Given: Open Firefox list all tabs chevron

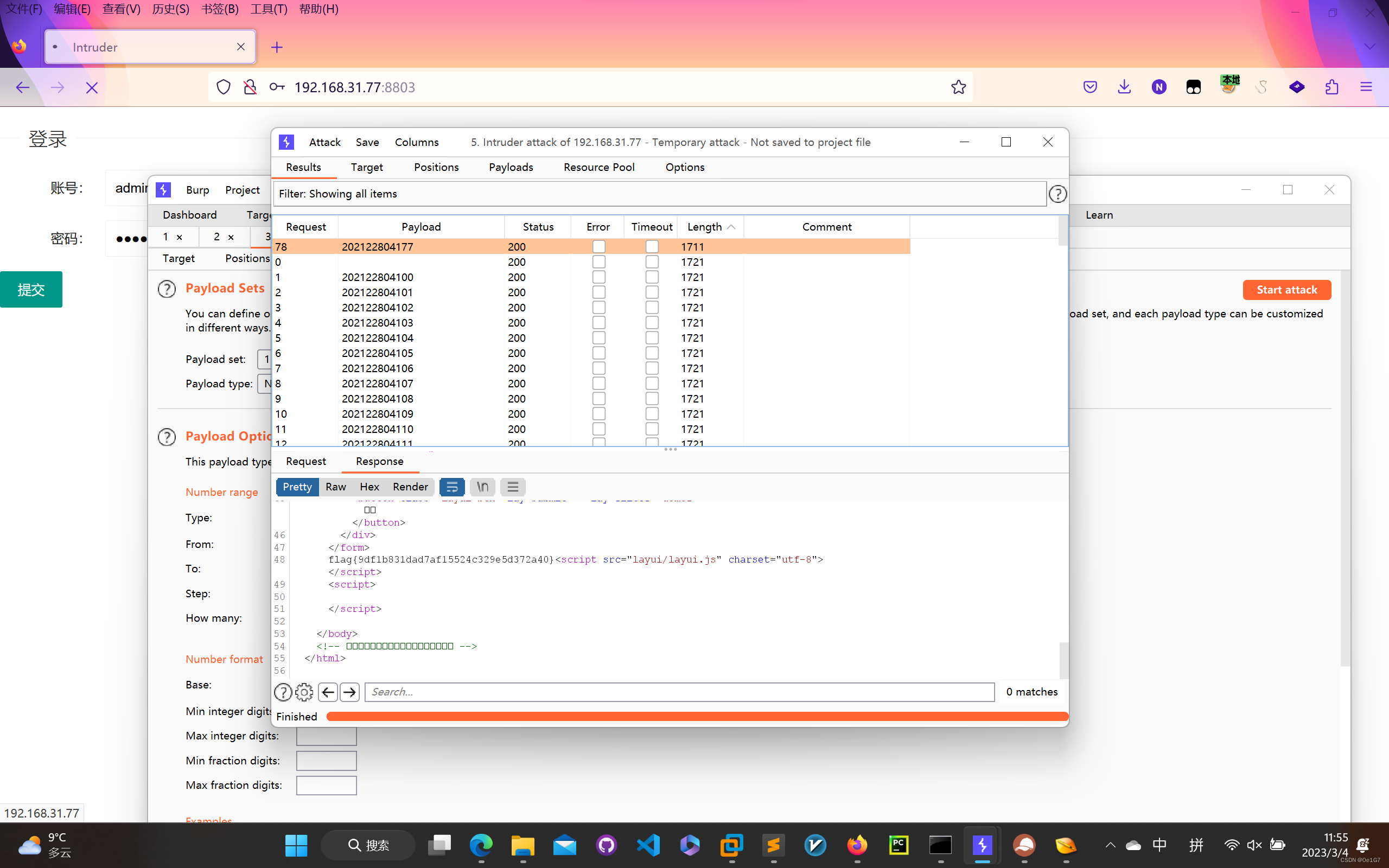Looking at the screenshot, I should (x=1369, y=47).
